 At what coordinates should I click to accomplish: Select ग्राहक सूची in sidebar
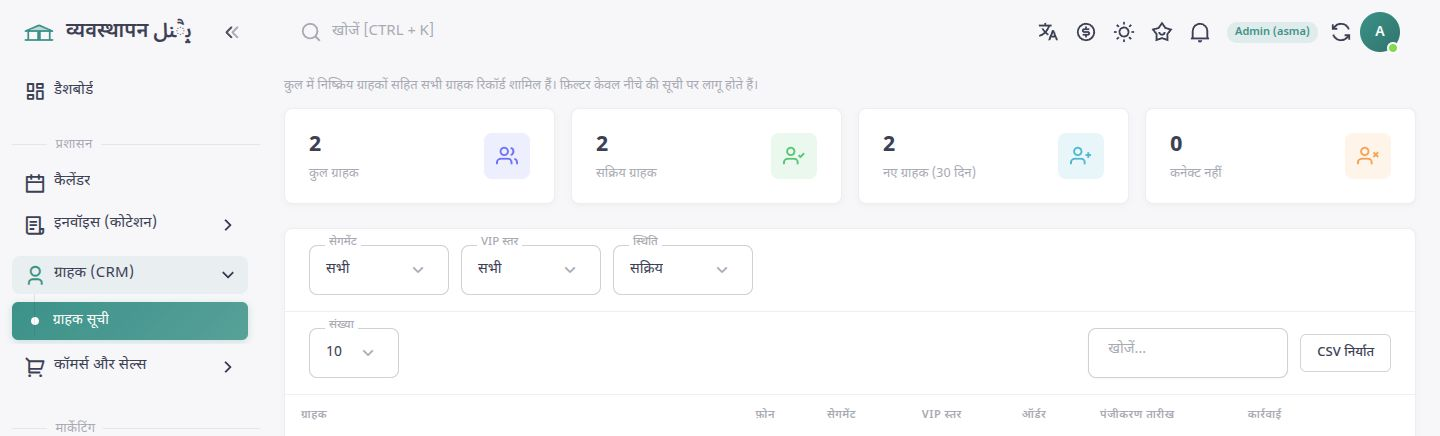point(130,321)
